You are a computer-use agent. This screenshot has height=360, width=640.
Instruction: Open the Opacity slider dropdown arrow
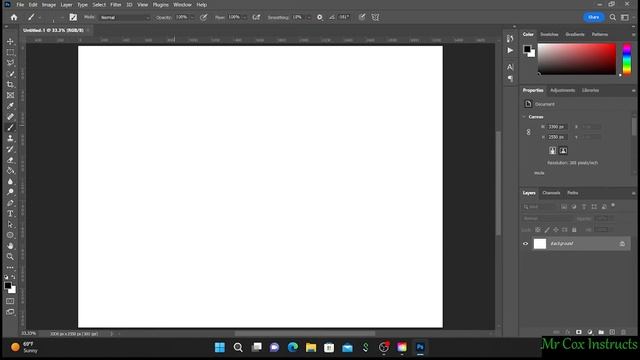(192, 18)
